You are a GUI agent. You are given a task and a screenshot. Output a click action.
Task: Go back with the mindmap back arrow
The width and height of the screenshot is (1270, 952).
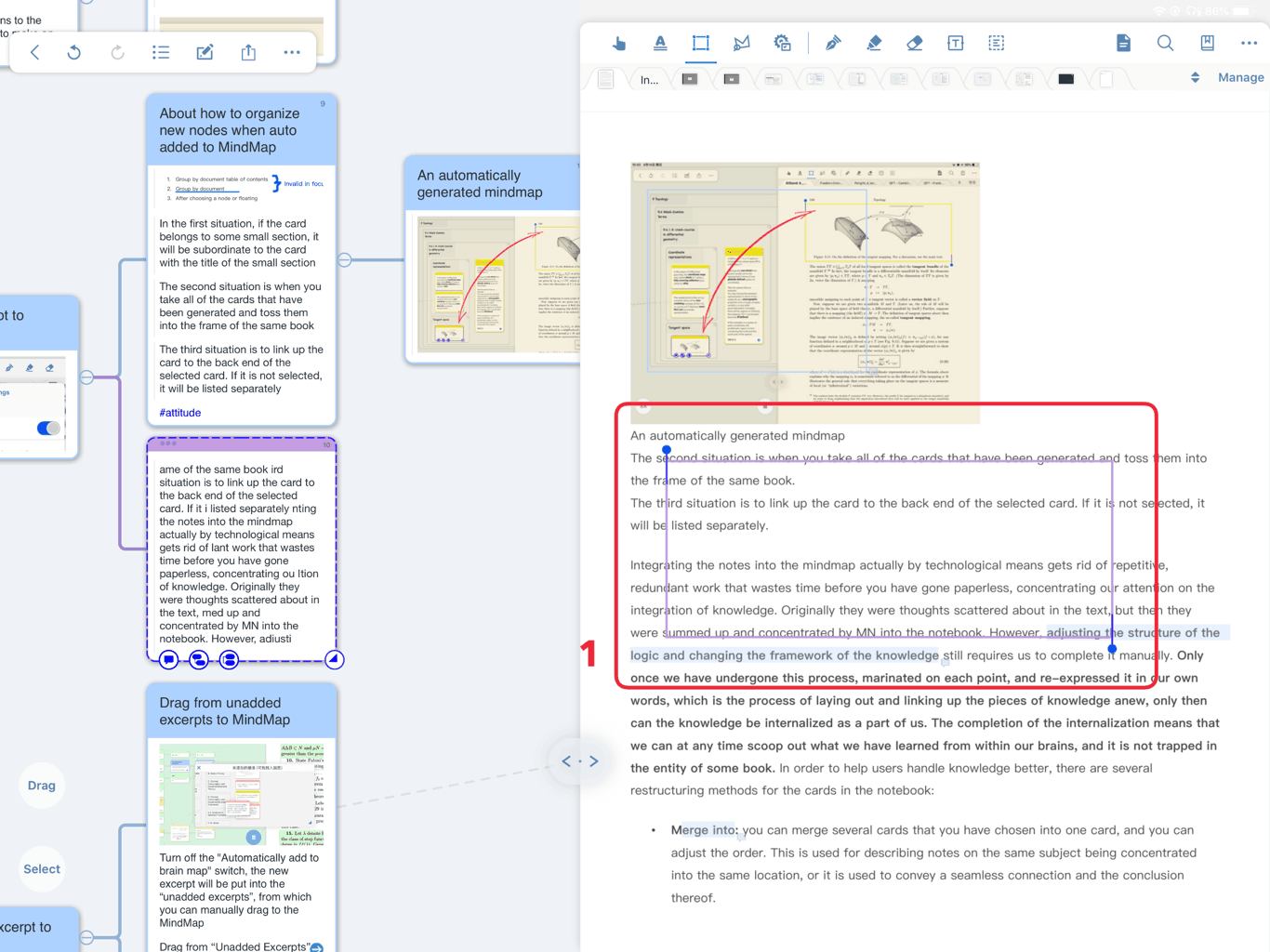point(35,53)
